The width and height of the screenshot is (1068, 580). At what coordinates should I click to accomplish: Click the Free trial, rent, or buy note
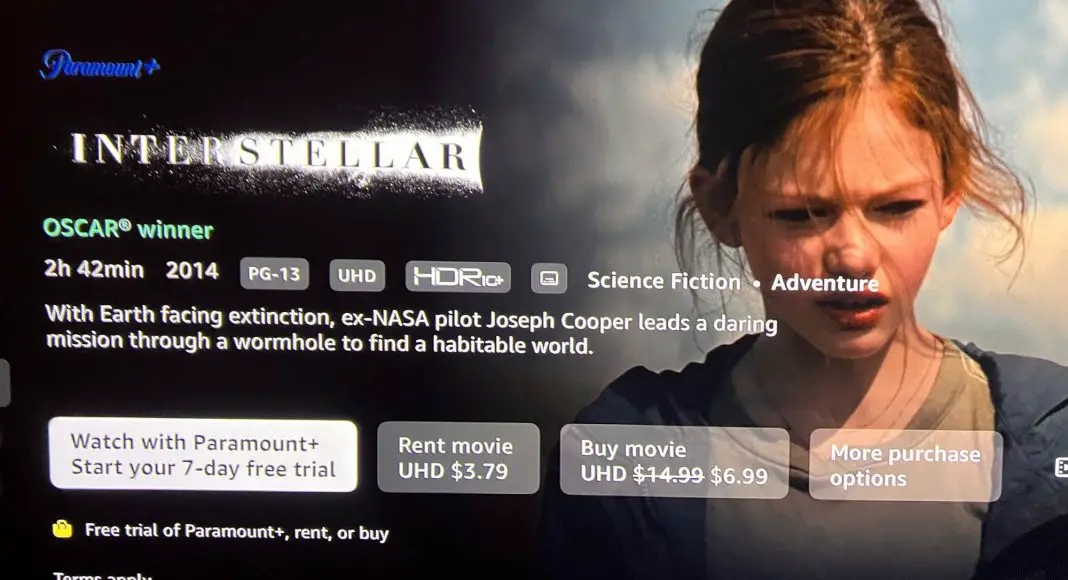(x=236, y=531)
